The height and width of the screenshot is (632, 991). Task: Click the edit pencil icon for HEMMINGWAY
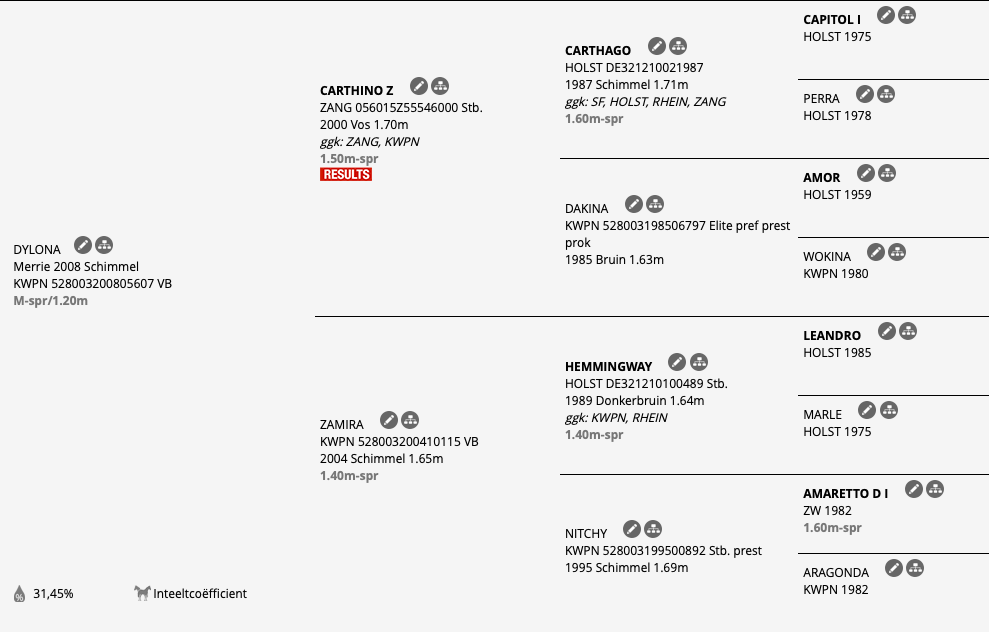[x=677, y=362]
